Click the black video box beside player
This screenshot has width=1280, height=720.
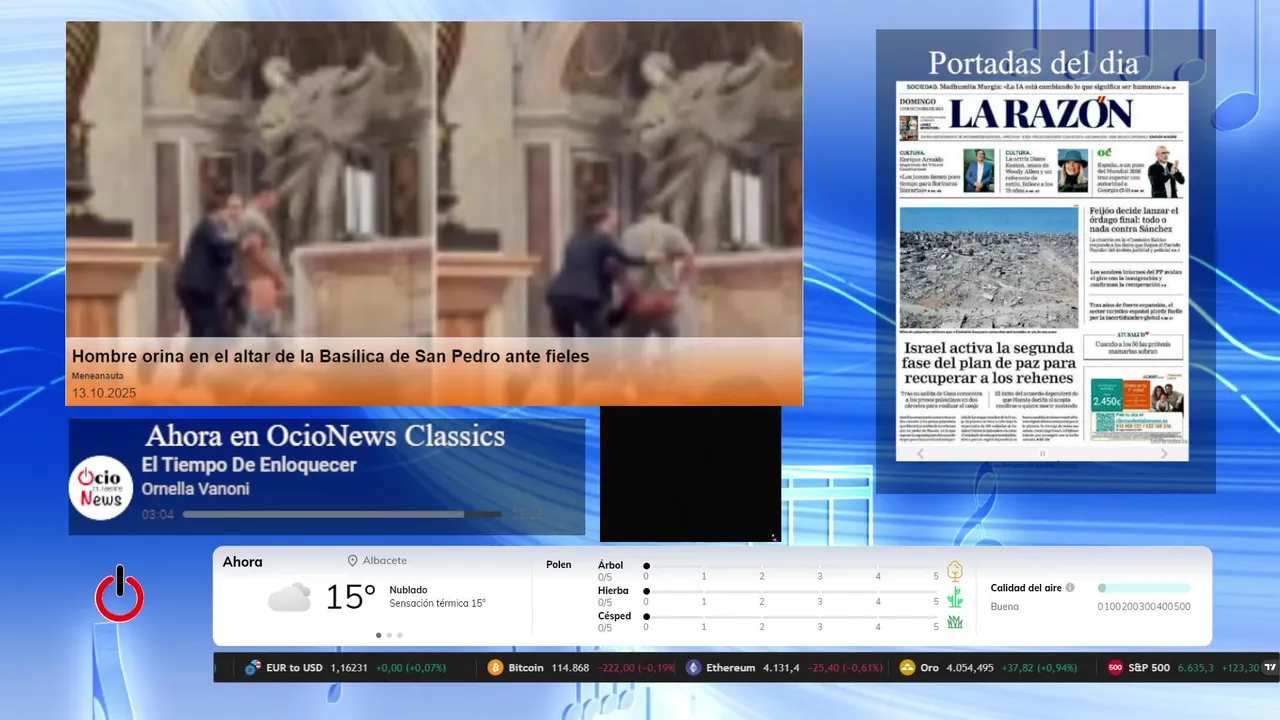690,474
